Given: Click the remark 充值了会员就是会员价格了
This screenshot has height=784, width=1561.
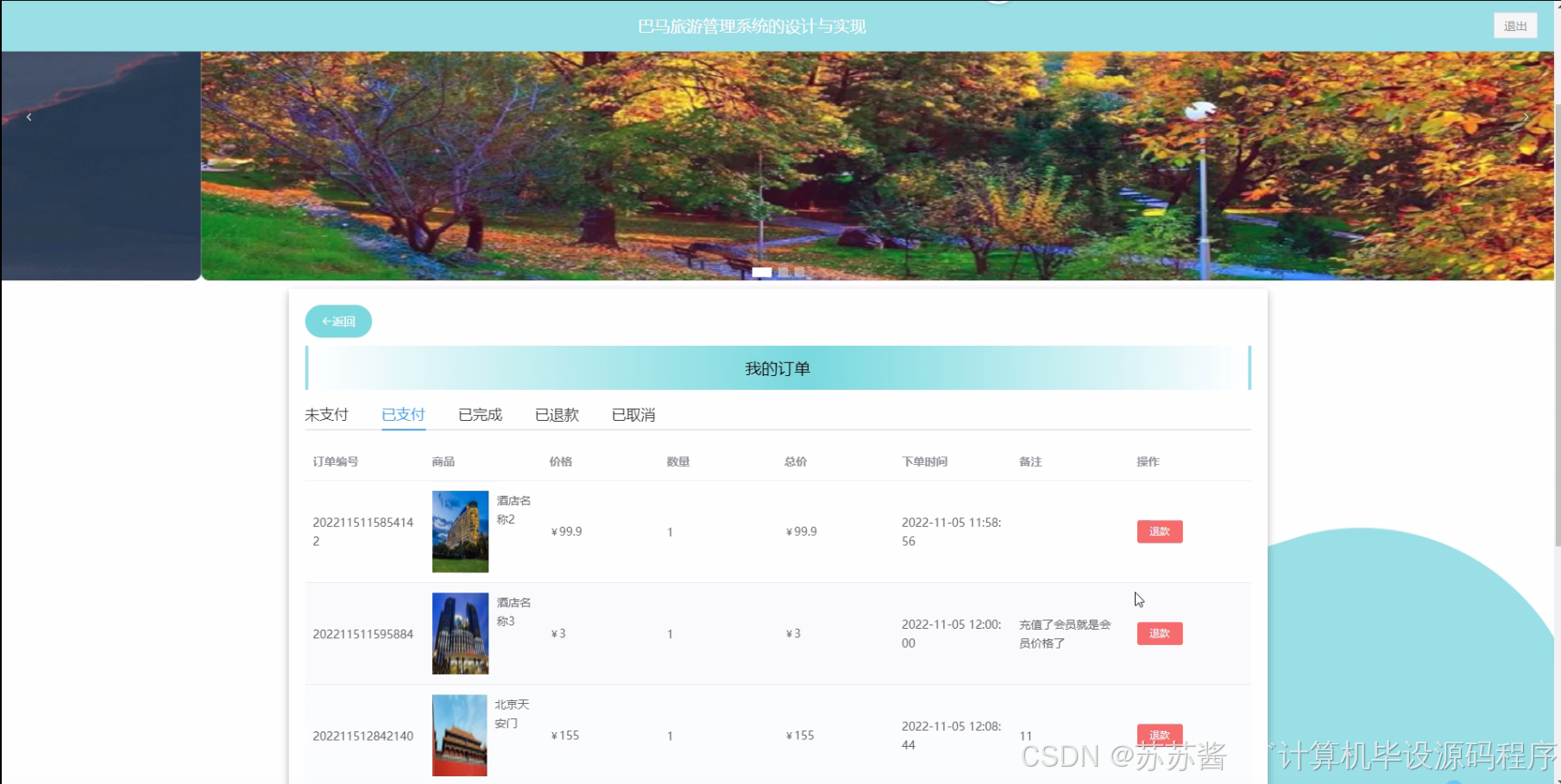Looking at the screenshot, I should click(x=1065, y=634).
